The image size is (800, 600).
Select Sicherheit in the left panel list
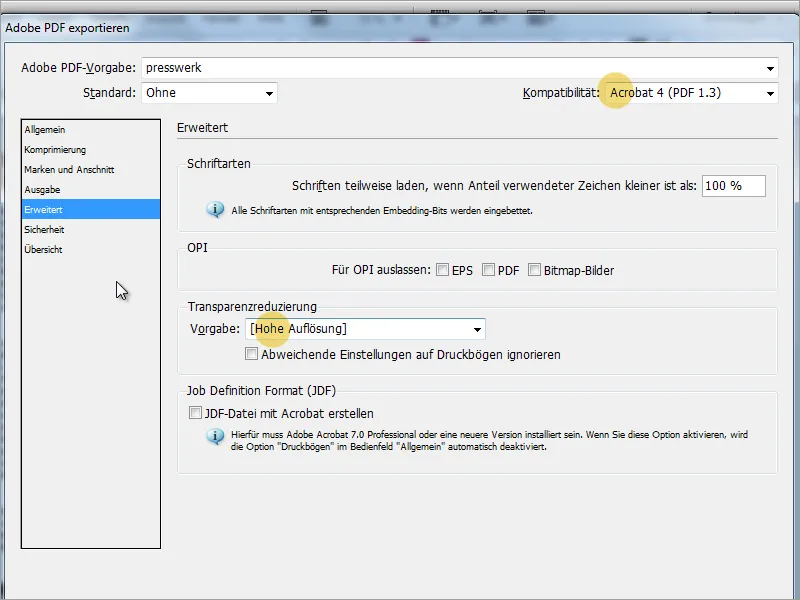[91, 230]
